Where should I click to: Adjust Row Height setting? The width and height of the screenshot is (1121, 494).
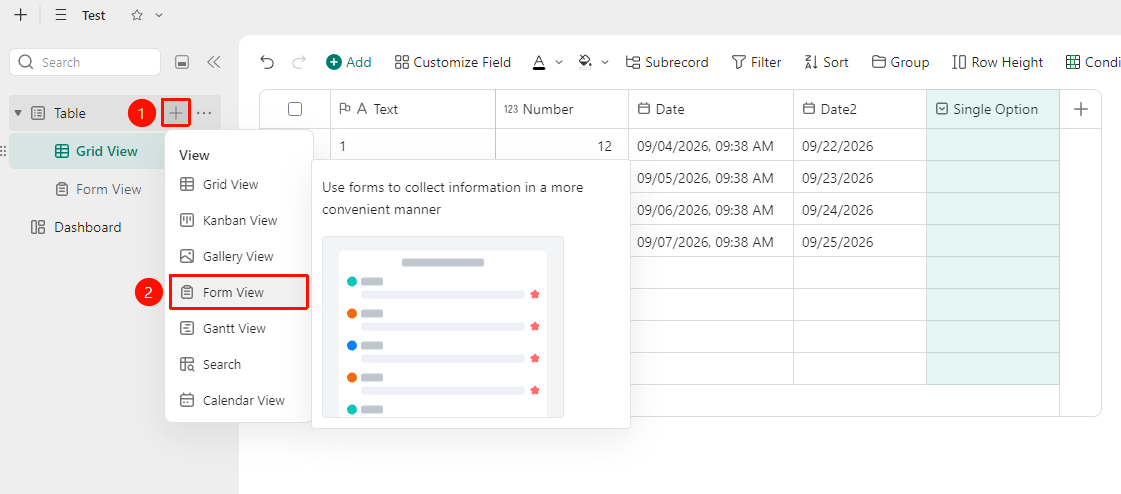(x=998, y=62)
